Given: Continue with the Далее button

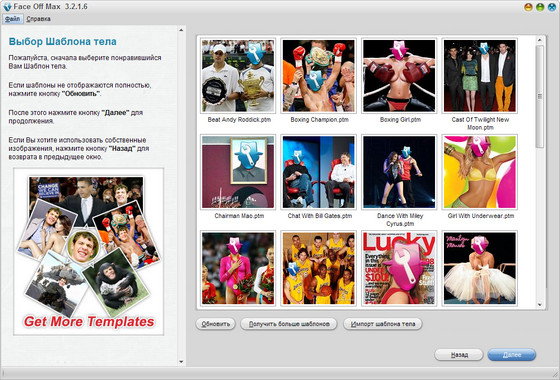Looking at the screenshot, I should pos(512,355).
